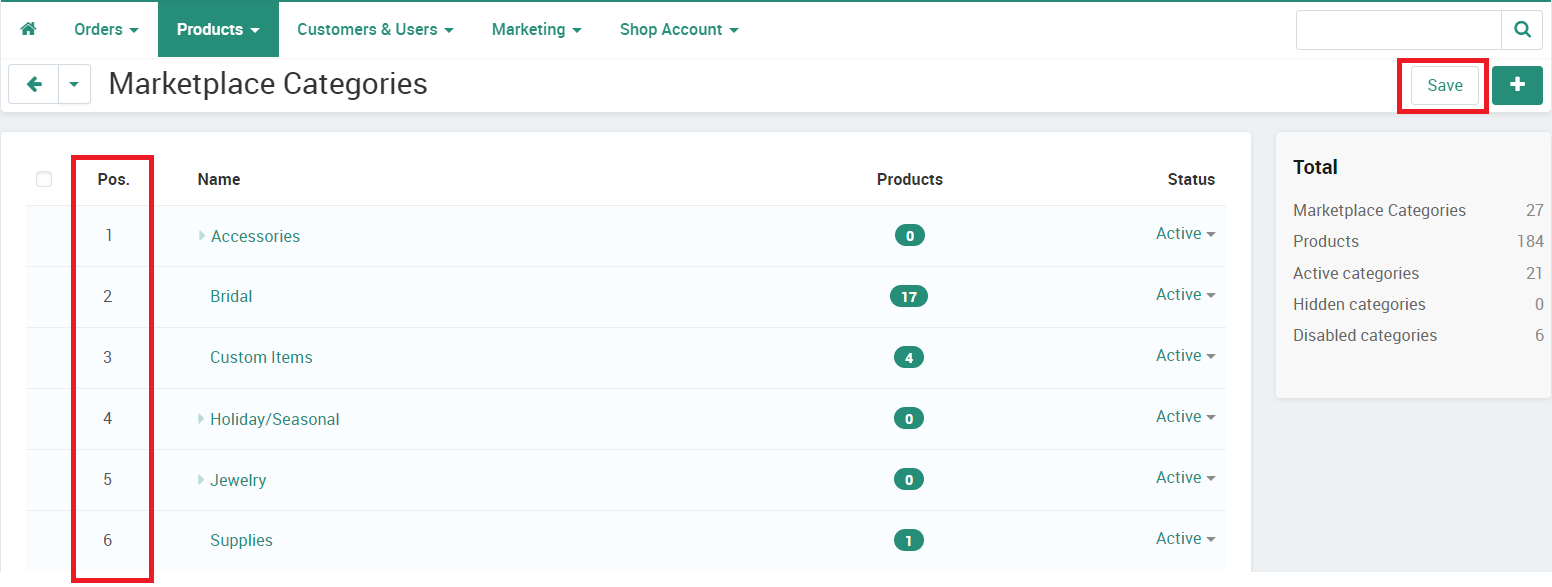Open the dropdown arrow next to the back button

(74, 84)
